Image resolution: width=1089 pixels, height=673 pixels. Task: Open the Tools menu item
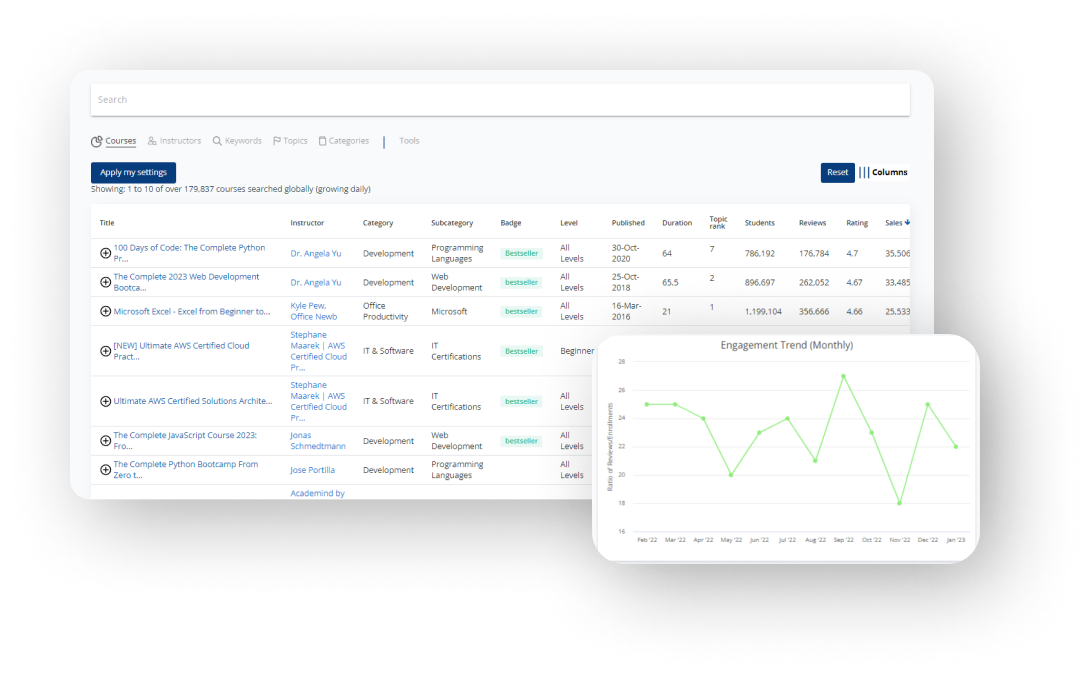click(x=409, y=141)
